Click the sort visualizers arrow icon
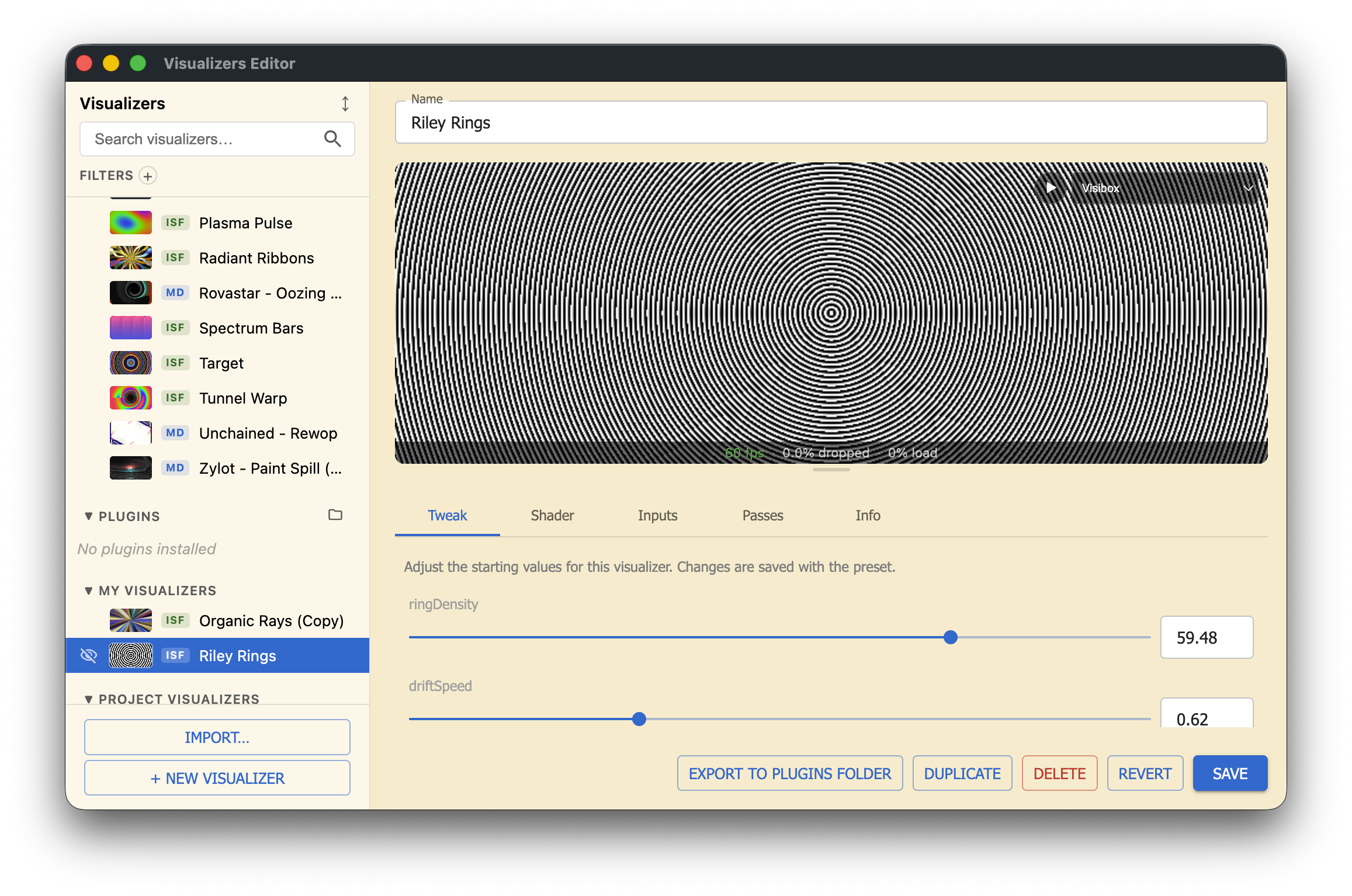The height and width of the screenshot is (896, 1352). tap(345, 104)
